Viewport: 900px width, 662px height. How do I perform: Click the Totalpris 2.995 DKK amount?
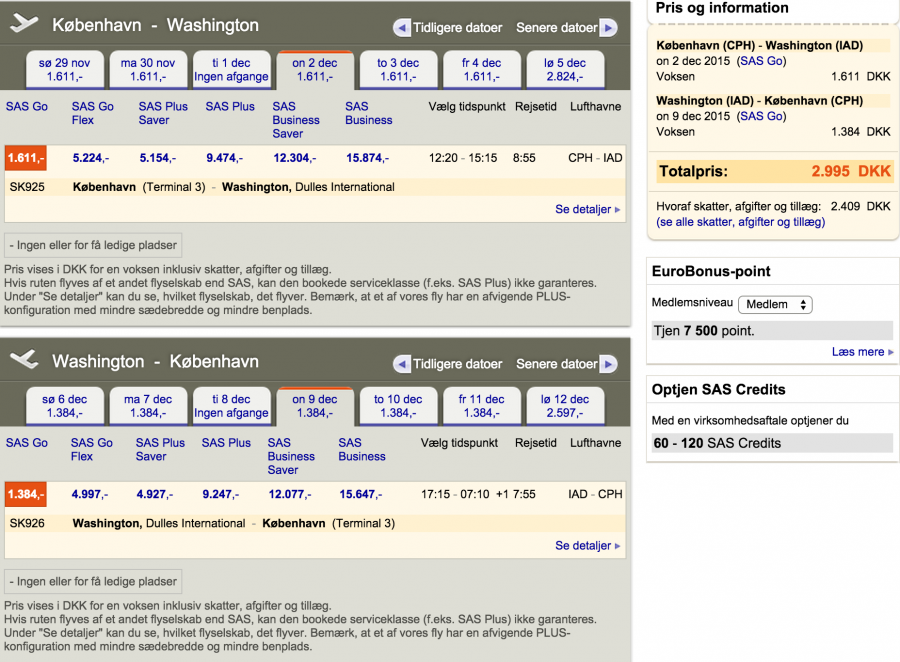coord(851,171)
